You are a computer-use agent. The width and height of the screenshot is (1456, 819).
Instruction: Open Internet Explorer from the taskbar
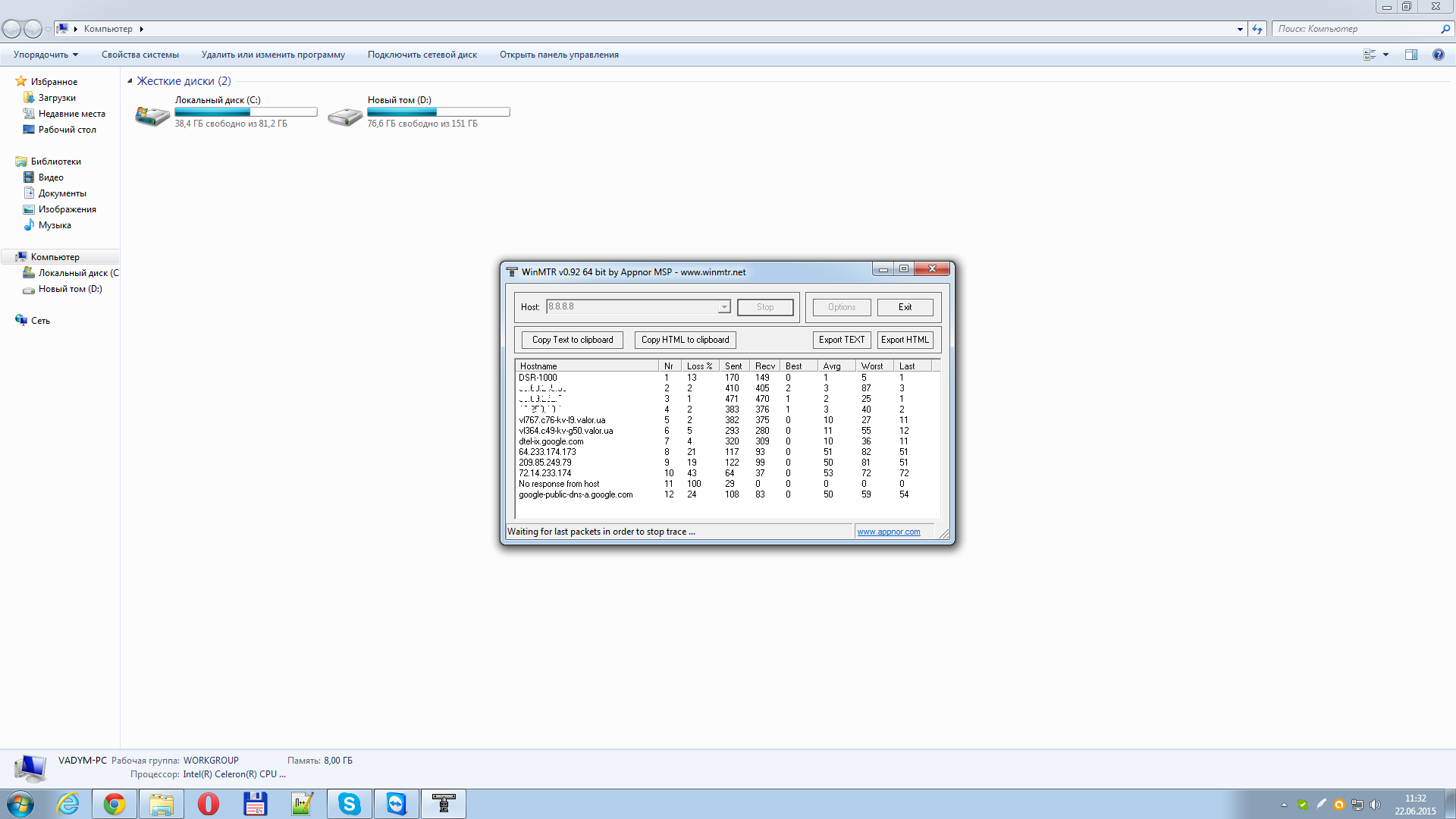coord(68,804)
